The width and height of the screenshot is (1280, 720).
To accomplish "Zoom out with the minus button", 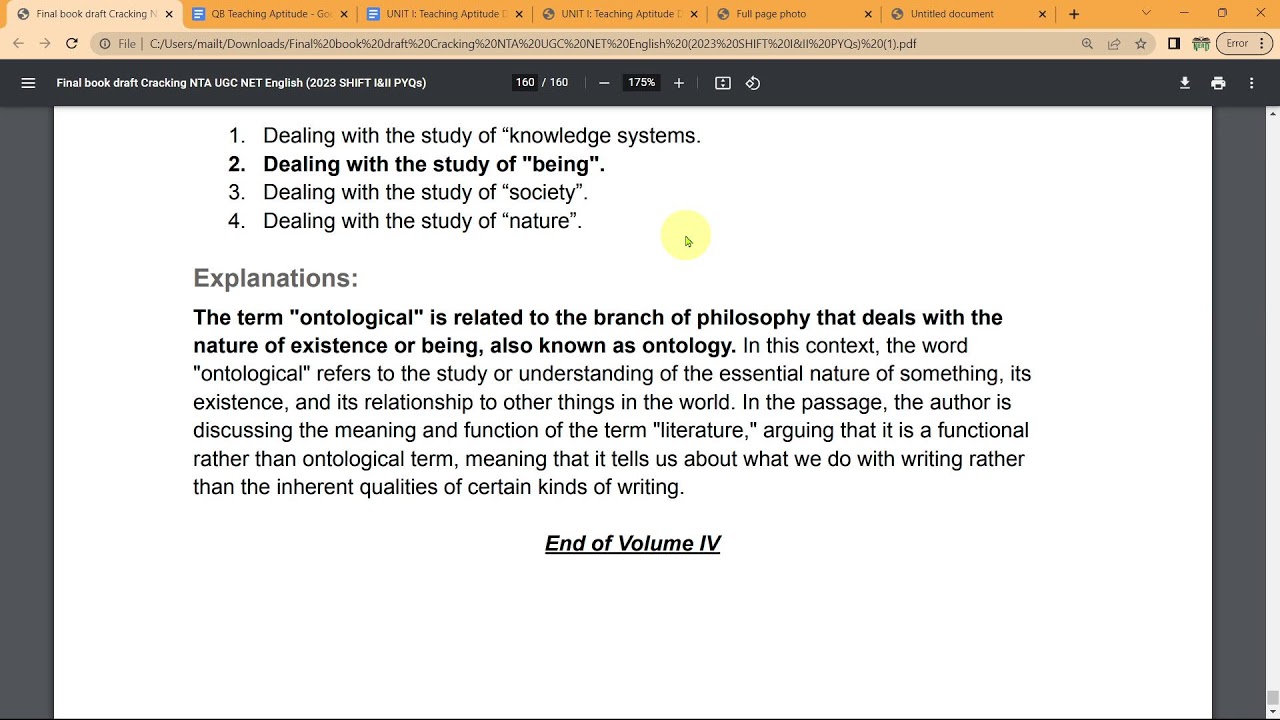I will pyautogui.click(x=604, y=83).
